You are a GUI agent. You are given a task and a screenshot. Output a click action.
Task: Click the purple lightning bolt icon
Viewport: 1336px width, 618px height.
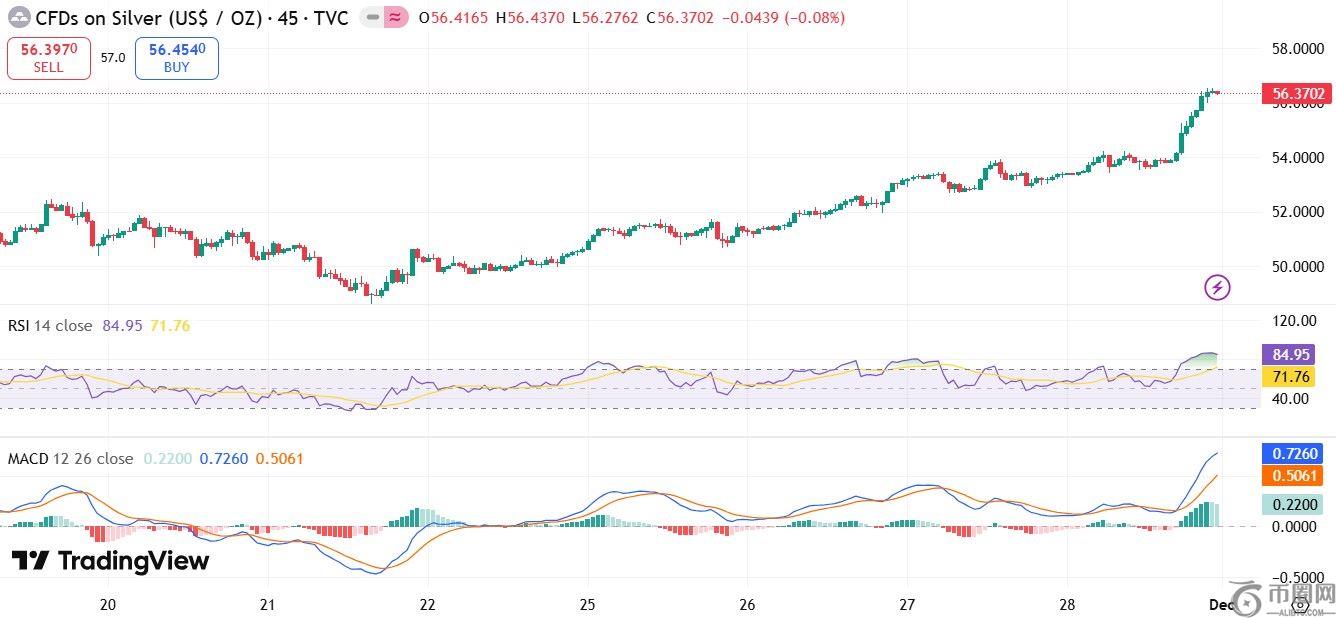pyautogui.click(x=1216, y=288)
